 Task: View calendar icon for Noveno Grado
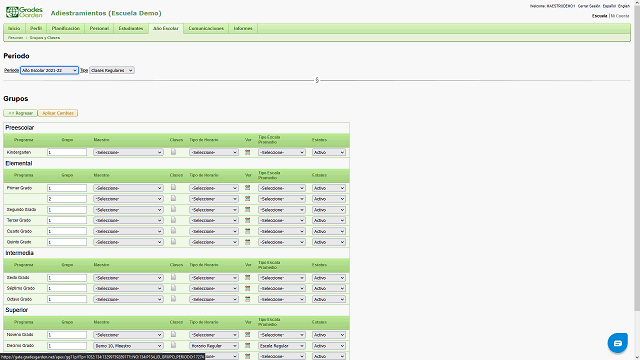click(x=247, y=335)
